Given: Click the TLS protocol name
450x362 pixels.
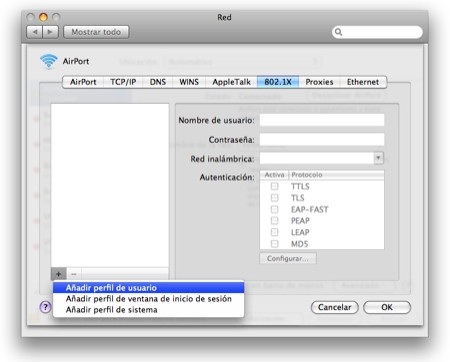Looking at the screenshot, I should click(297, 198).
